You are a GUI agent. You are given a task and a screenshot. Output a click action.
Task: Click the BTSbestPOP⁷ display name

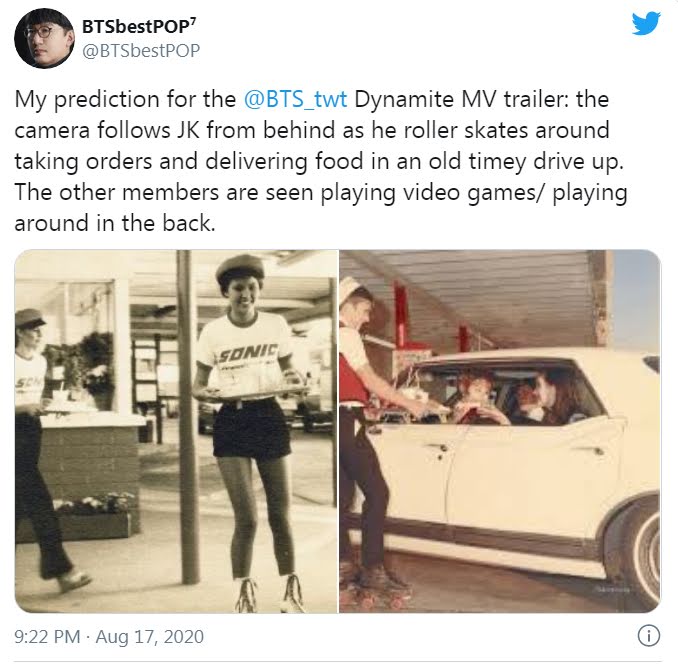tap(139, 26)
